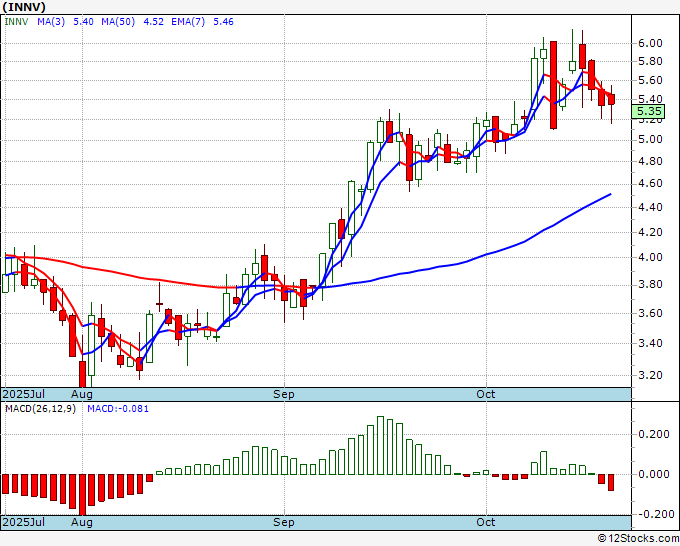Click Sep on the price chart date axis
680x546 pixels.
click(284, 394)
